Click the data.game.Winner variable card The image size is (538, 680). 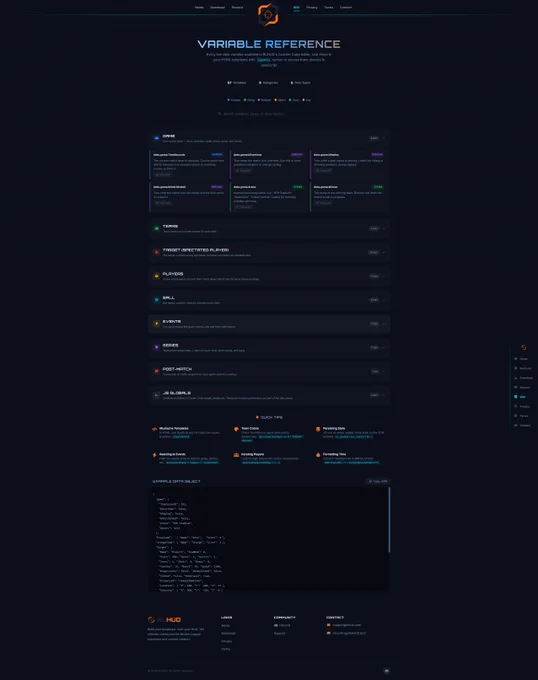coord(349,197)
